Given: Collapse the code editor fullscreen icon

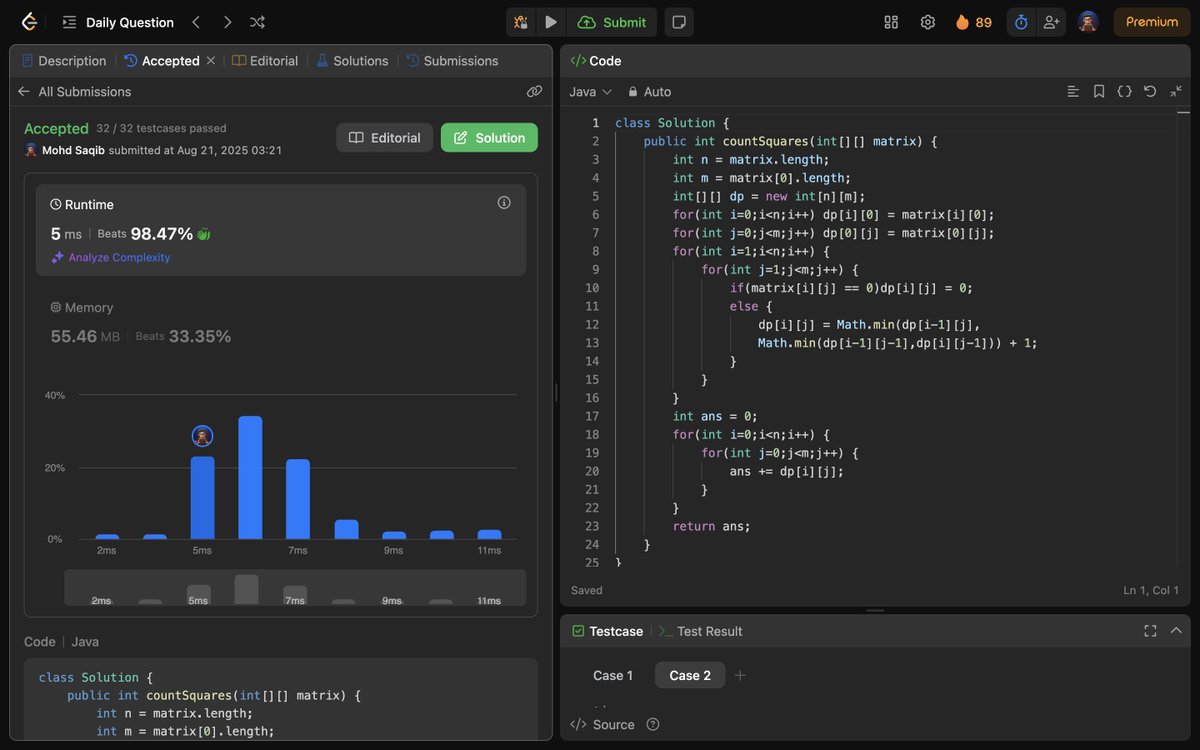Looking at the screenshot, I should (x=1176, y=91).
